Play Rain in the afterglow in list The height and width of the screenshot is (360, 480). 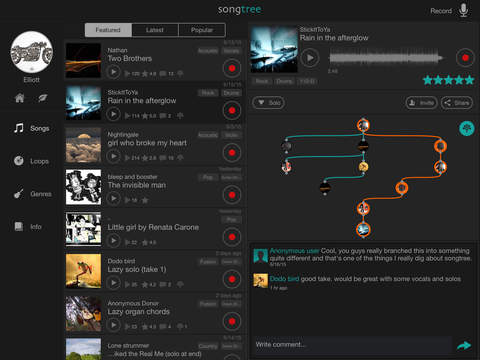[x=113, y=114]
